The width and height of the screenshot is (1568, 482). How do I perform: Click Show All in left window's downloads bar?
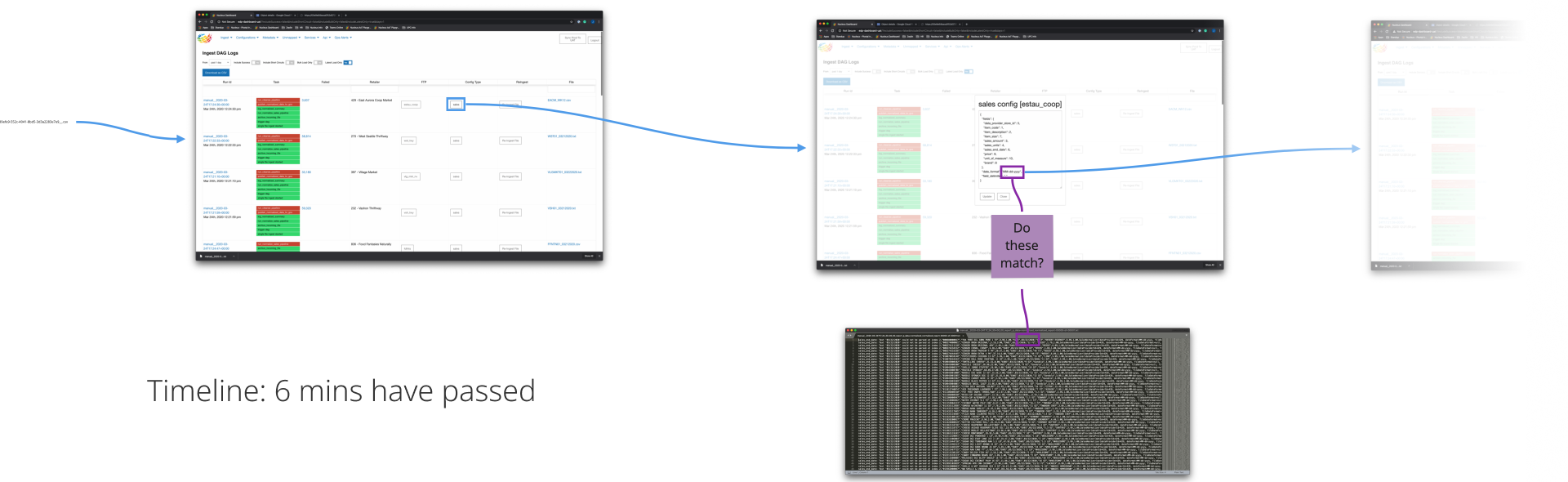click(x=589, y=256)
